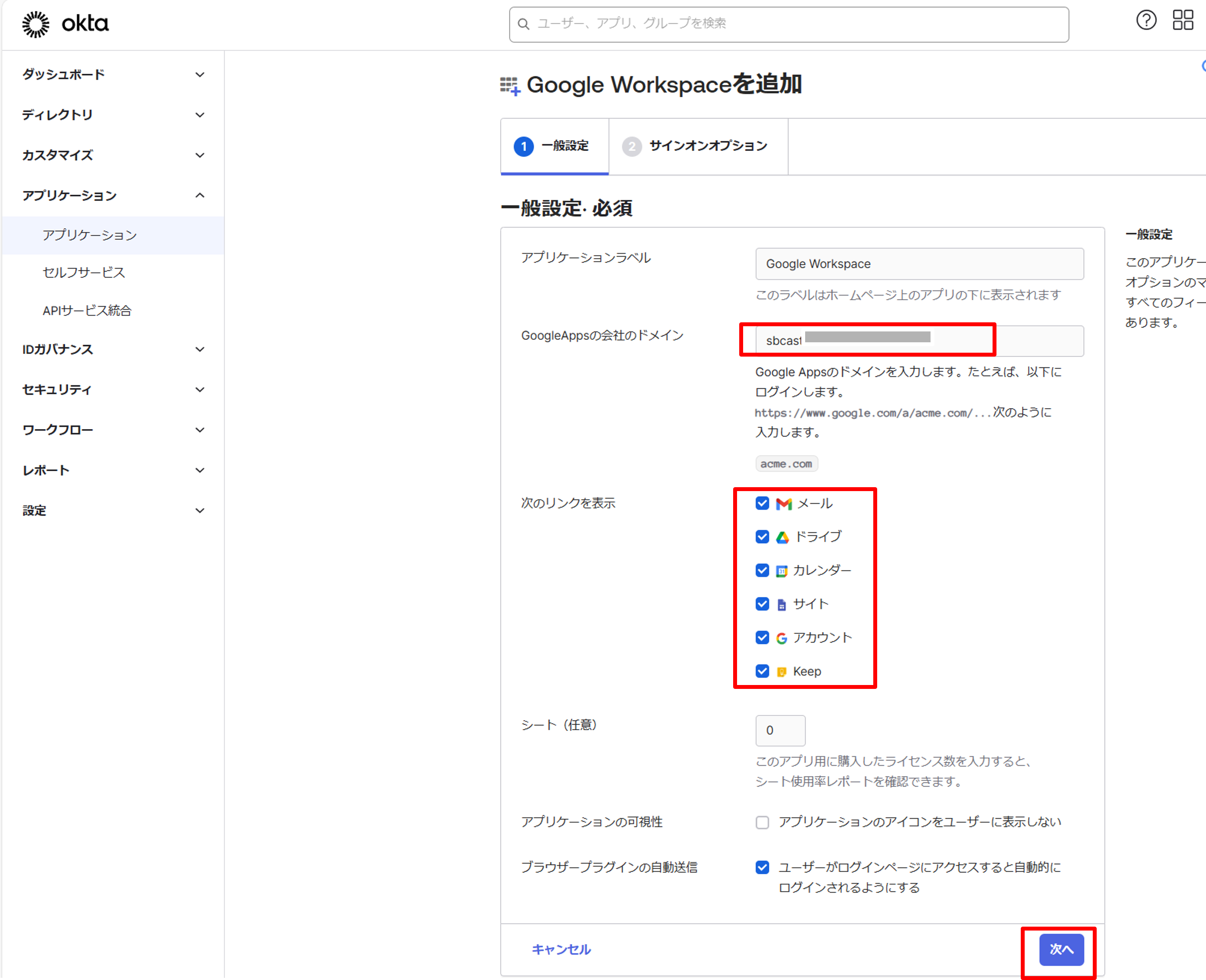This screenshot has width=1206, height=980.
Task: Click the 設定 sidebar label
Action: [34, 511]
